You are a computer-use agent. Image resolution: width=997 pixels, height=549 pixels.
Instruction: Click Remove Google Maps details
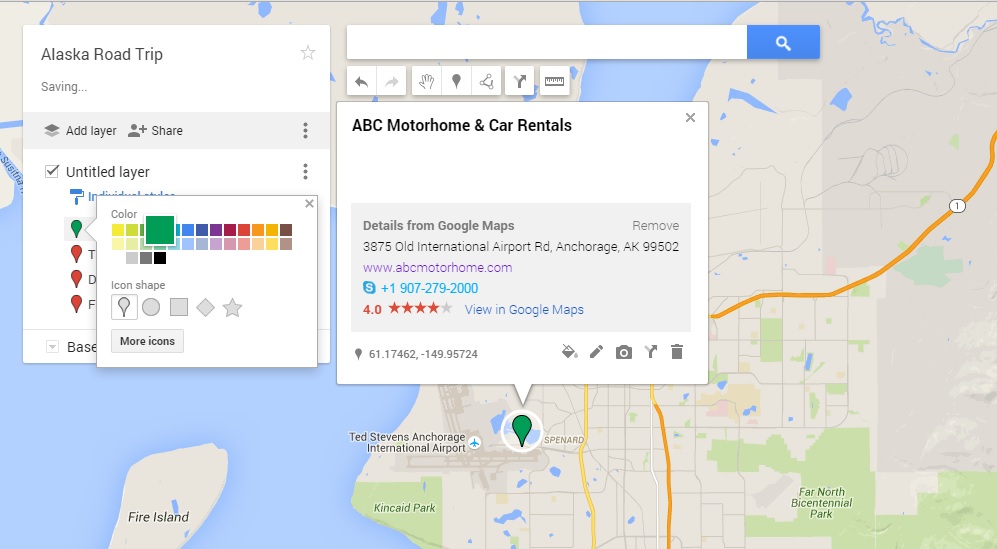point(656,225)
